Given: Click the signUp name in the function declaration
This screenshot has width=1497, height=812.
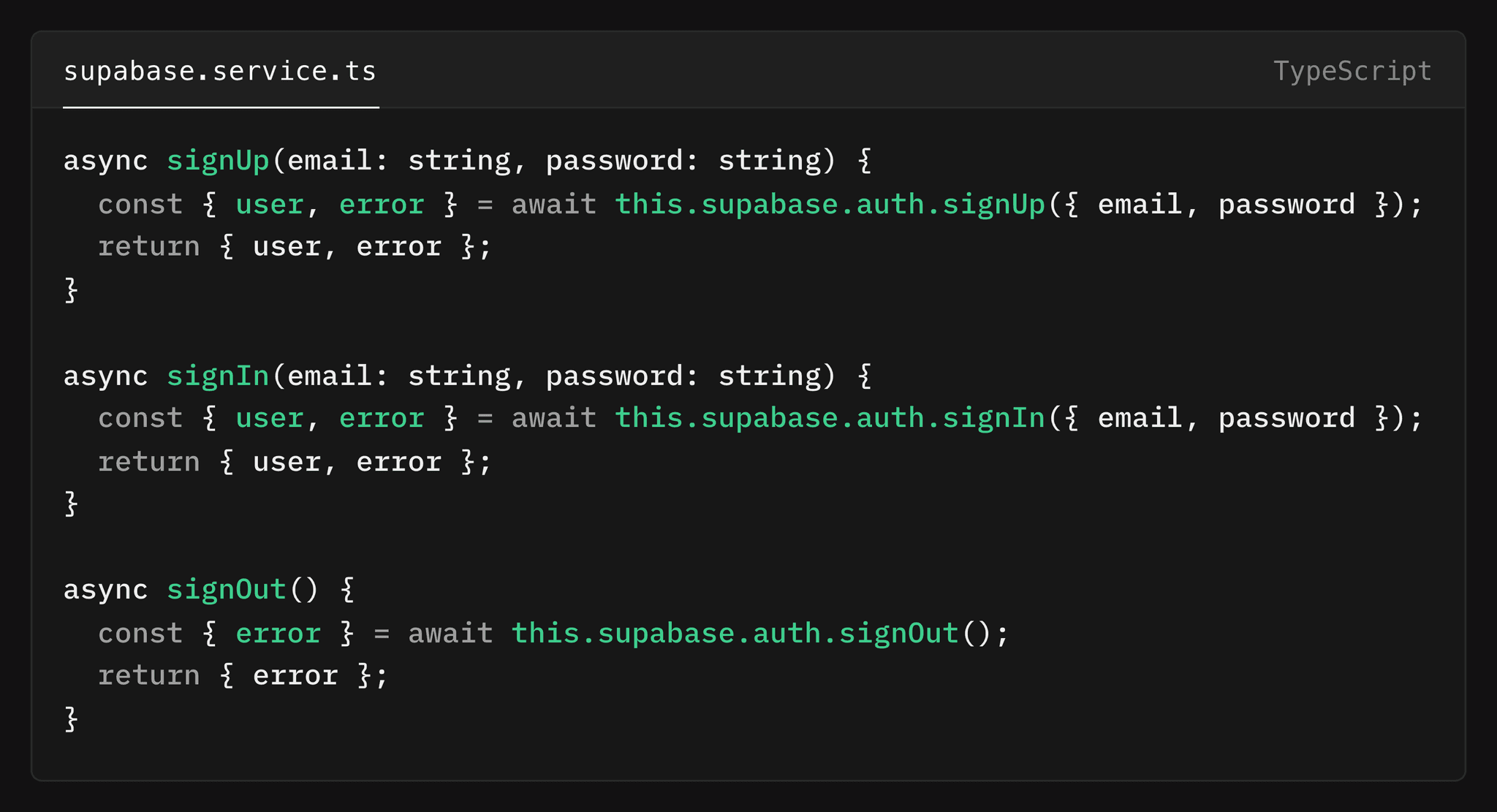Looking at the screenshot, I should coord(218,161).
